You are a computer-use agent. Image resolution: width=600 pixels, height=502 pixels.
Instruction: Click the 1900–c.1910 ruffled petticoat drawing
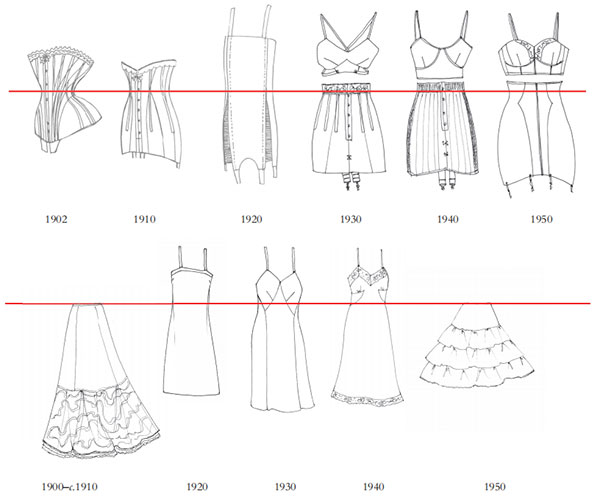(x=101, y=381)
